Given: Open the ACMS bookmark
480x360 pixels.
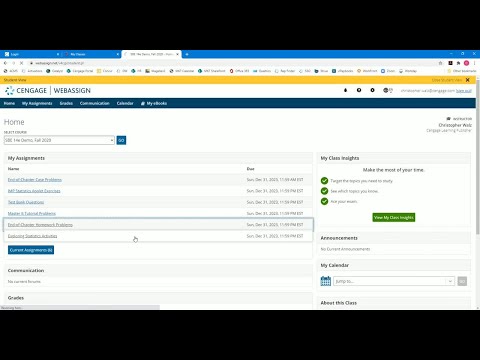Looking at the screenshot, I should [x=10, y=71].
